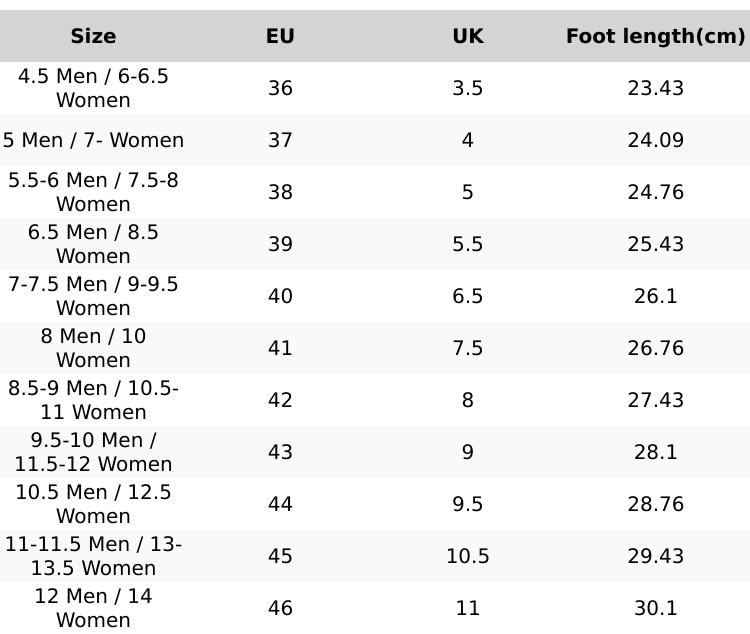Click the Size column header
This screenshot has width=750, height=634.
coord(93,37)
